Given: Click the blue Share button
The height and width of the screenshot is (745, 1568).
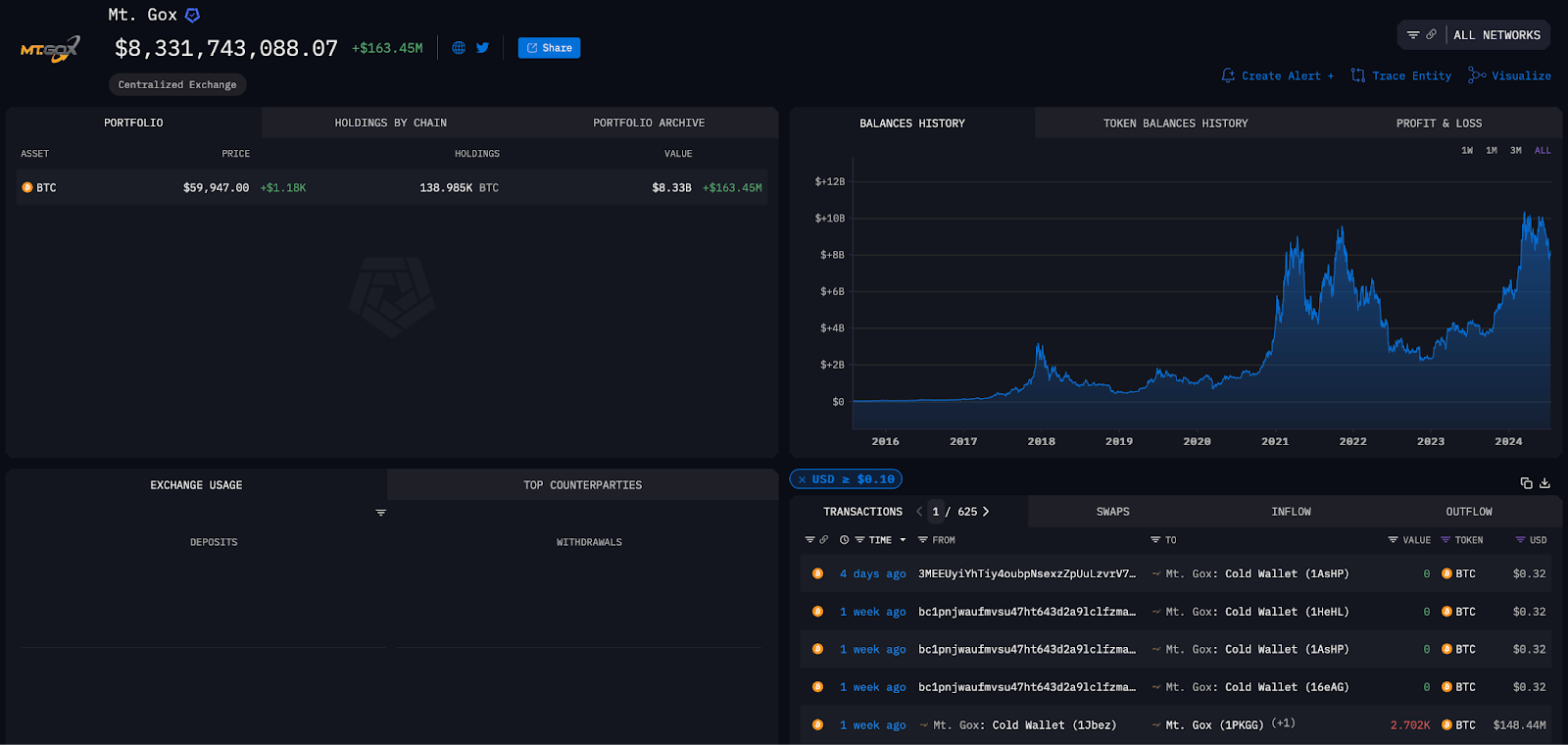Looking at the screenshot, I should (549, 48).
